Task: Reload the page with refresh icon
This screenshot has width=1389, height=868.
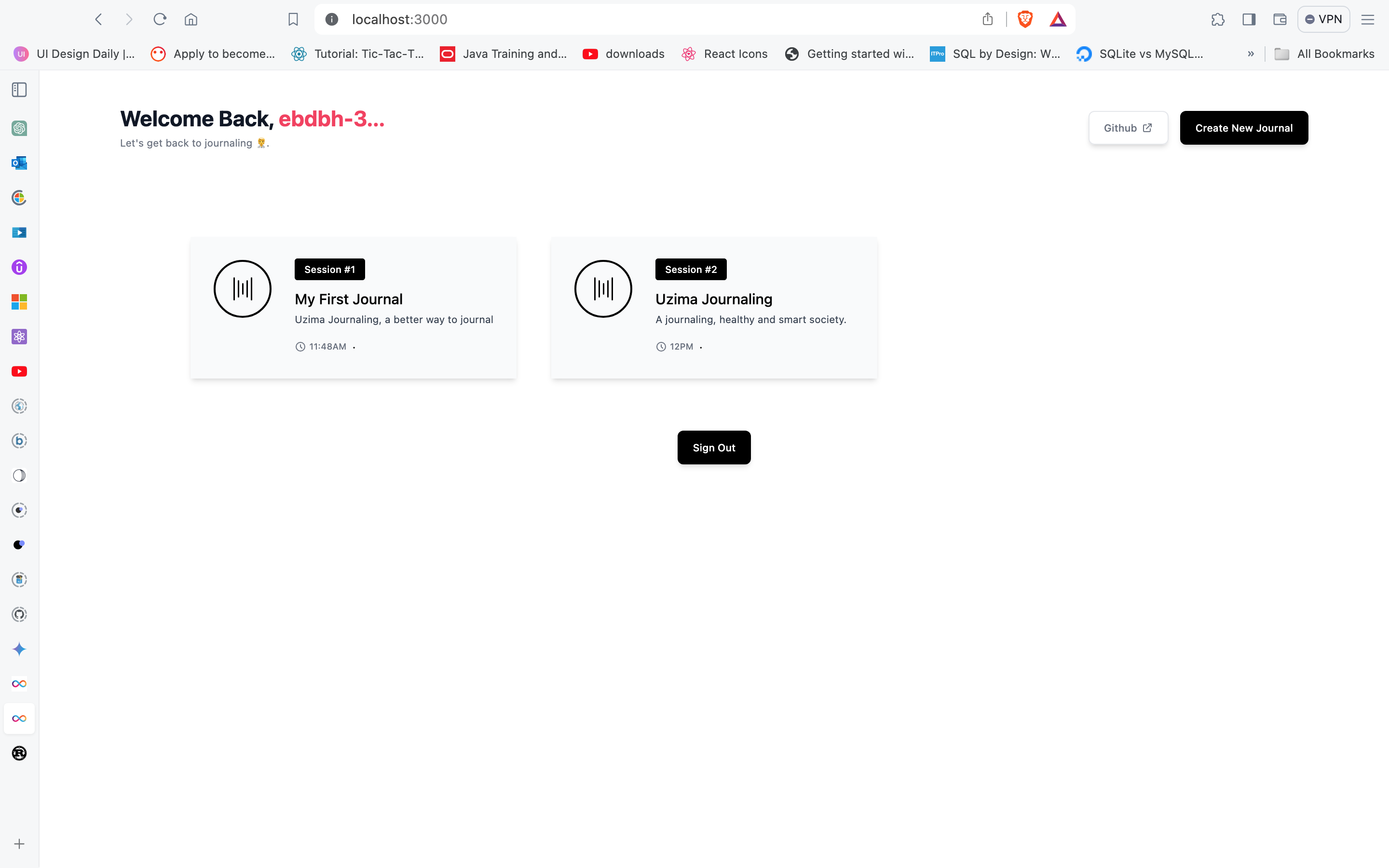Action: [x=160, y=19]
